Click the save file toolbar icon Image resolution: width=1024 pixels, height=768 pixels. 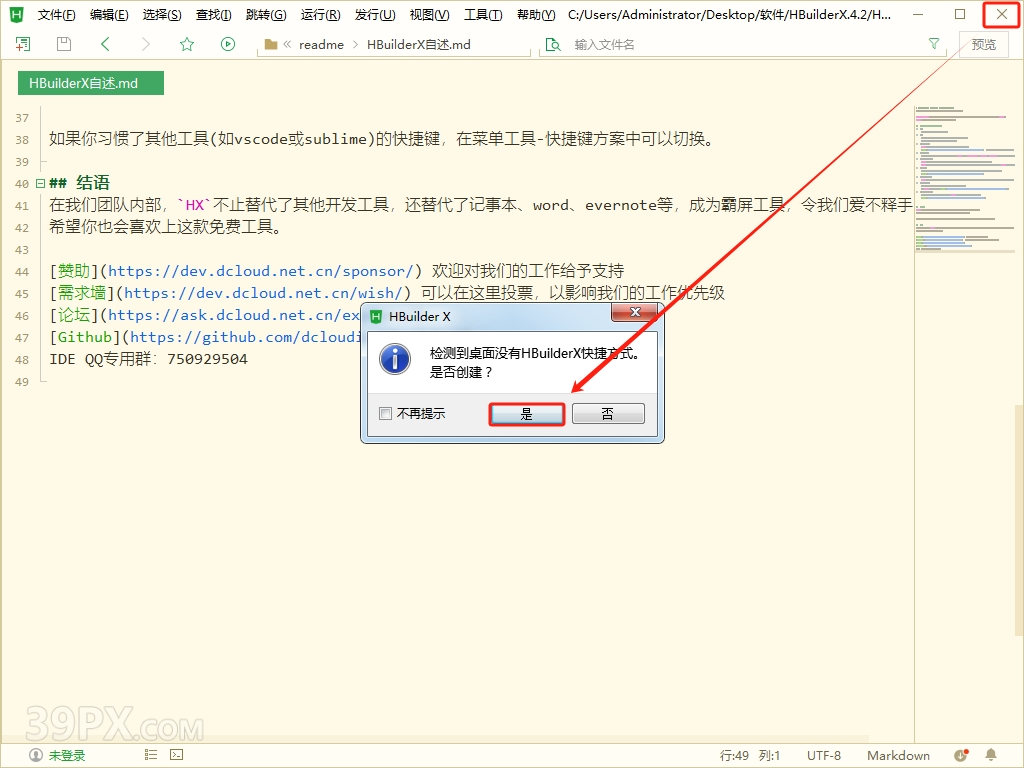pyautogui.click(x=63, y=44)
